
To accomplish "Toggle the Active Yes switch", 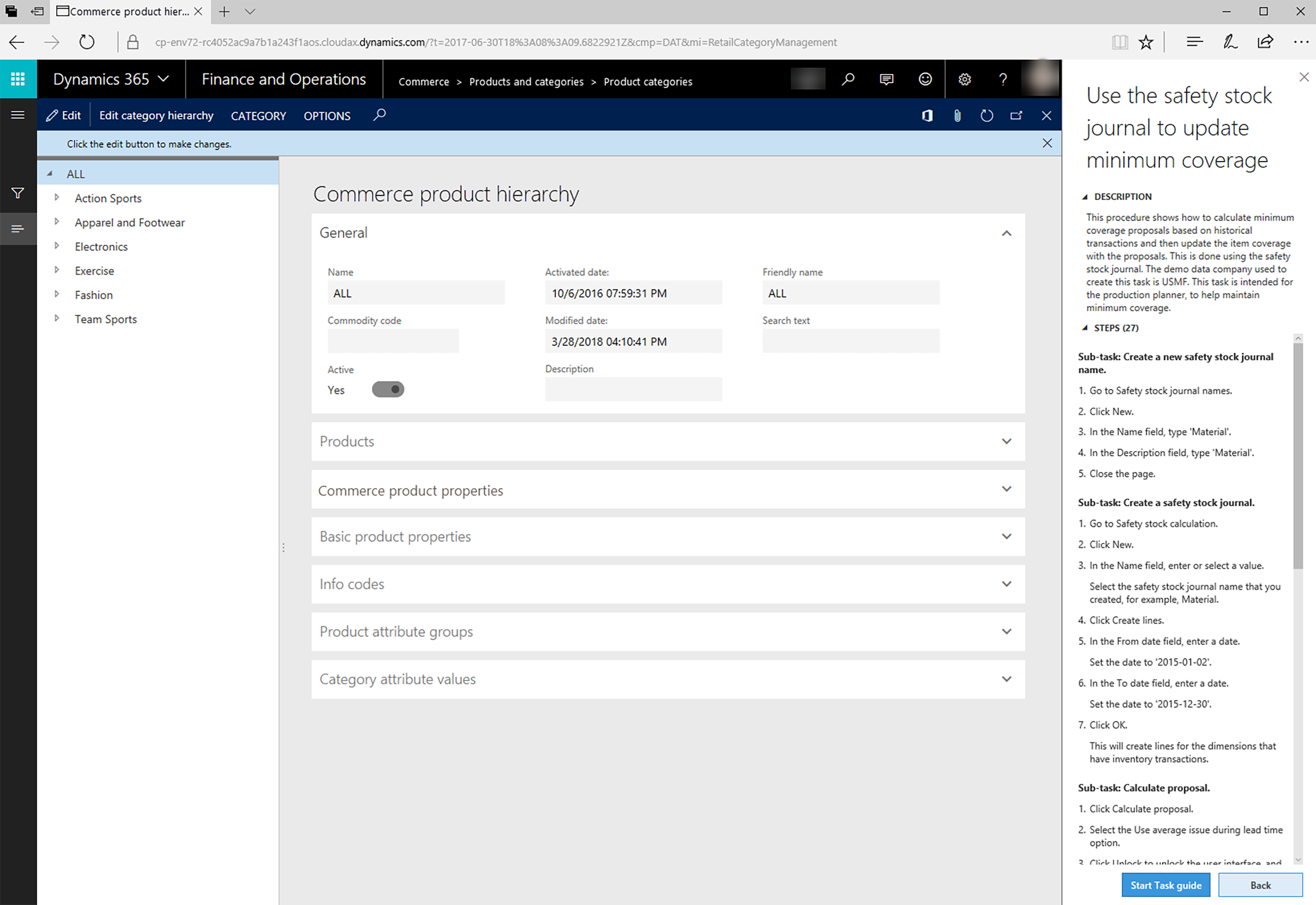I will (388, 389).
